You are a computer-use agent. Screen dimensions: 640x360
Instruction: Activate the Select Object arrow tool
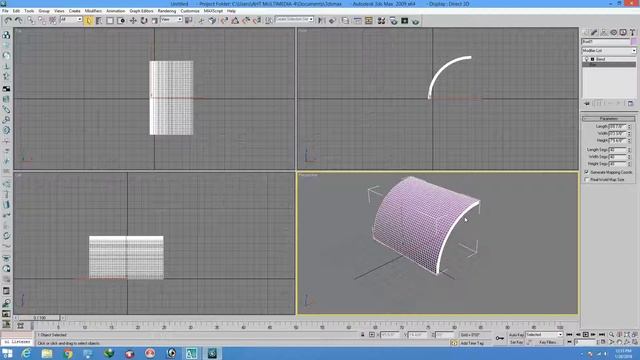pyautogui.click(x=89, y=20)
